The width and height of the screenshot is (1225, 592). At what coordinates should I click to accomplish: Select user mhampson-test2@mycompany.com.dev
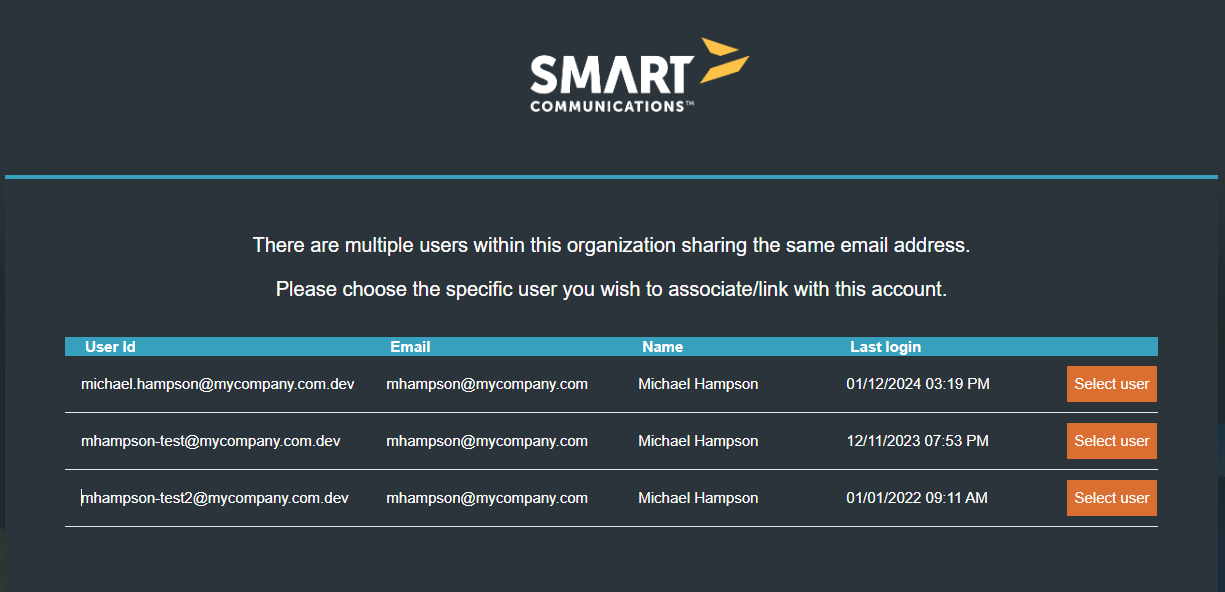[x=1111, y=498]
